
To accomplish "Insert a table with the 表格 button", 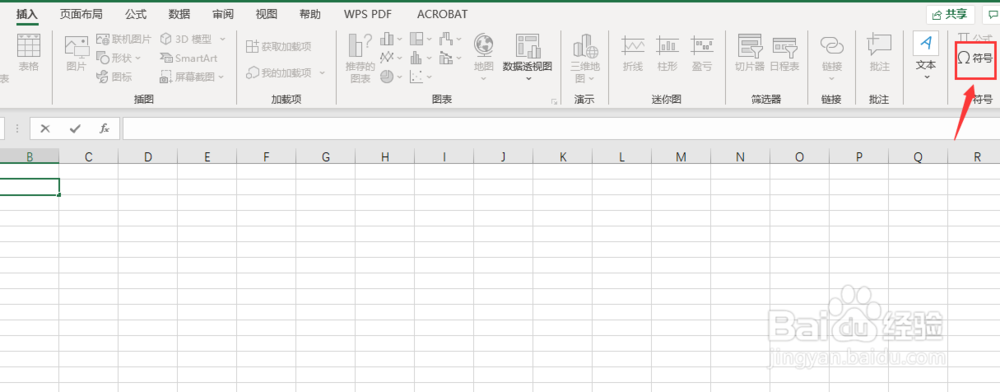I will tap(29, 52).
